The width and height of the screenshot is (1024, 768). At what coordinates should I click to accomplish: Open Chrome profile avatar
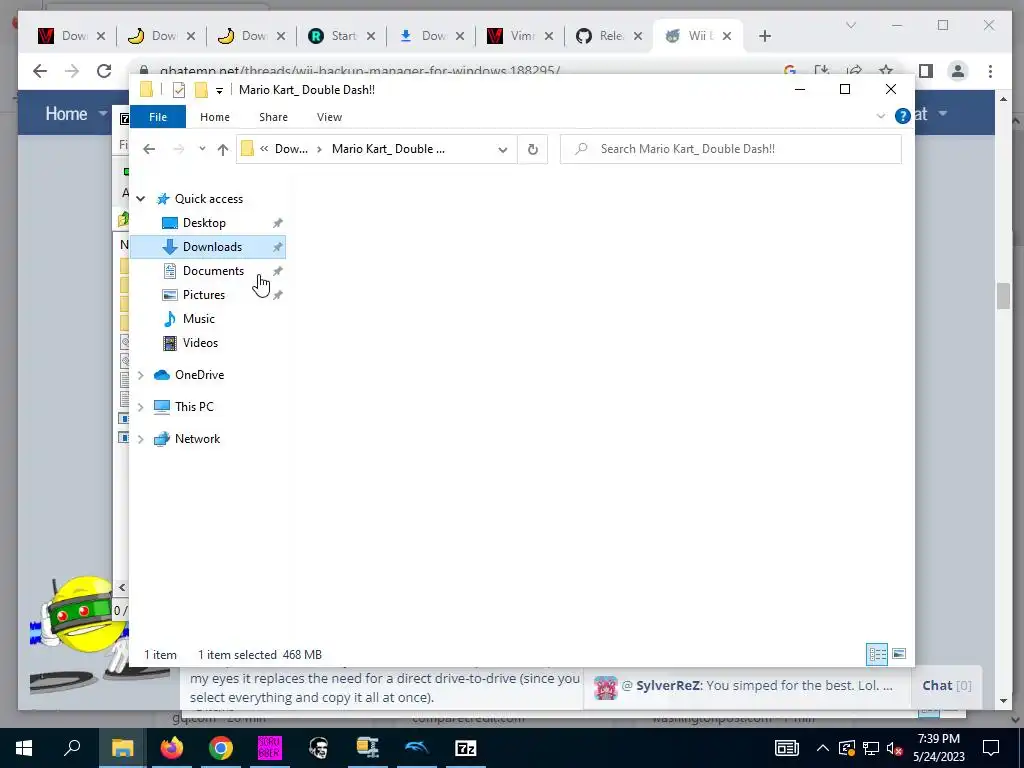(x=958, y=71)
